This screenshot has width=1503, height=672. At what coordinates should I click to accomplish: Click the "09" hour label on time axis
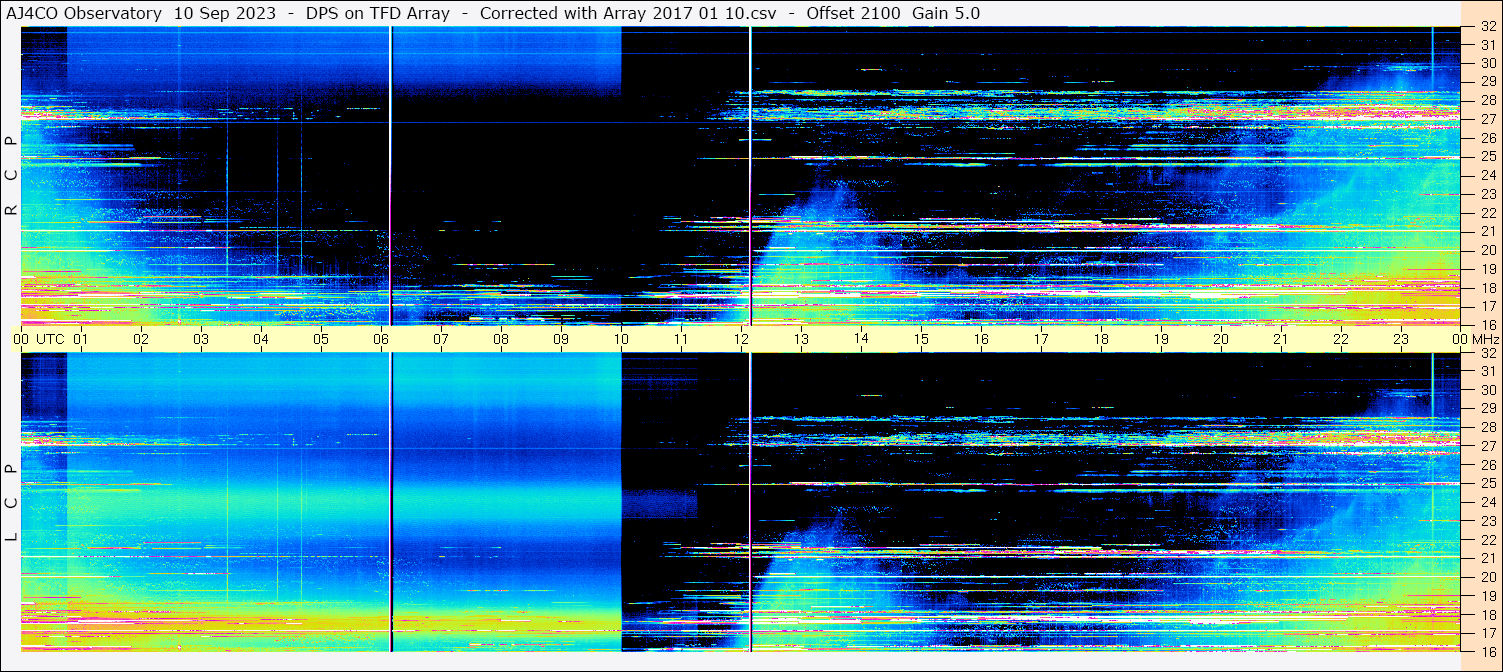tap(561, 339)
